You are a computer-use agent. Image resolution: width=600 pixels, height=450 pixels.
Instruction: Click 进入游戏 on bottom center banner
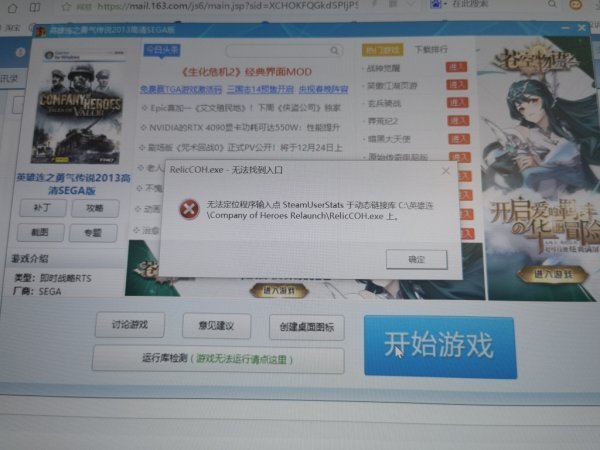pyautogui.click(x=279, y=291)
